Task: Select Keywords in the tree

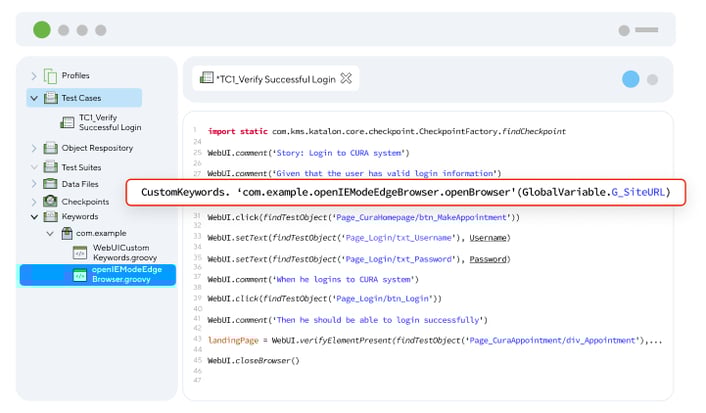Action: 80,217
